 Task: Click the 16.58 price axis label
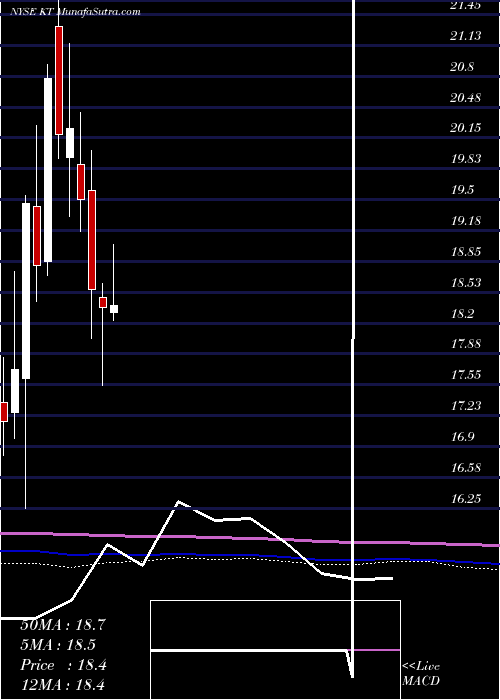(x=466, y=468)
